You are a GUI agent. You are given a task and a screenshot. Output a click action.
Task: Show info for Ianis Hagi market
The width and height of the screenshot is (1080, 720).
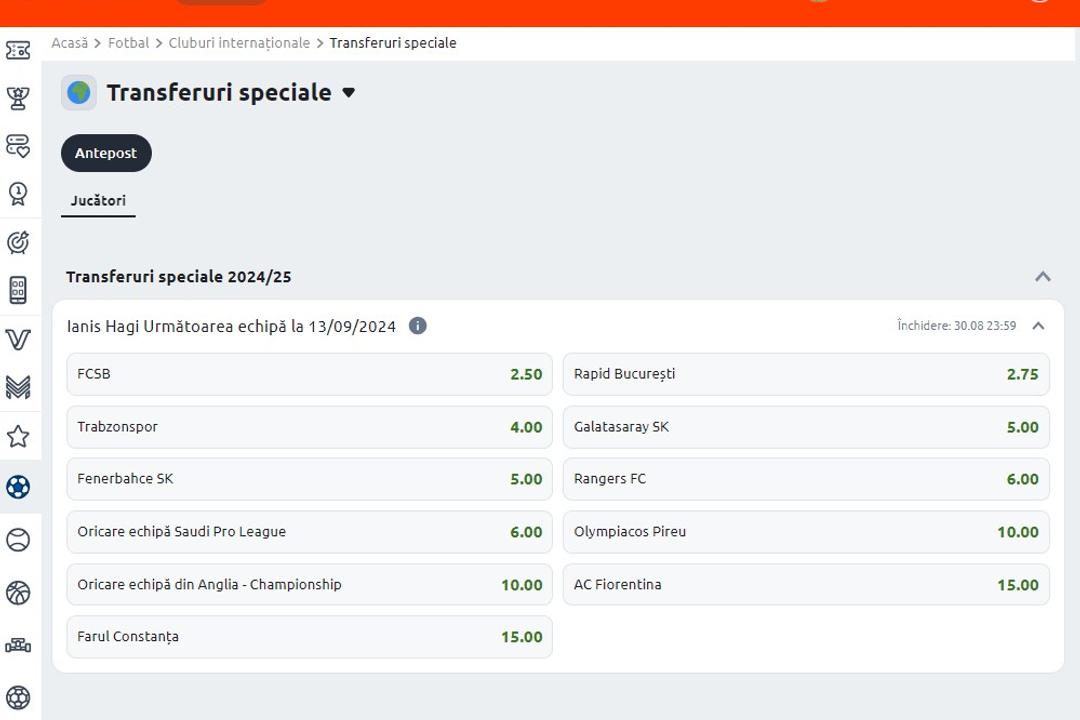(417, 326)
